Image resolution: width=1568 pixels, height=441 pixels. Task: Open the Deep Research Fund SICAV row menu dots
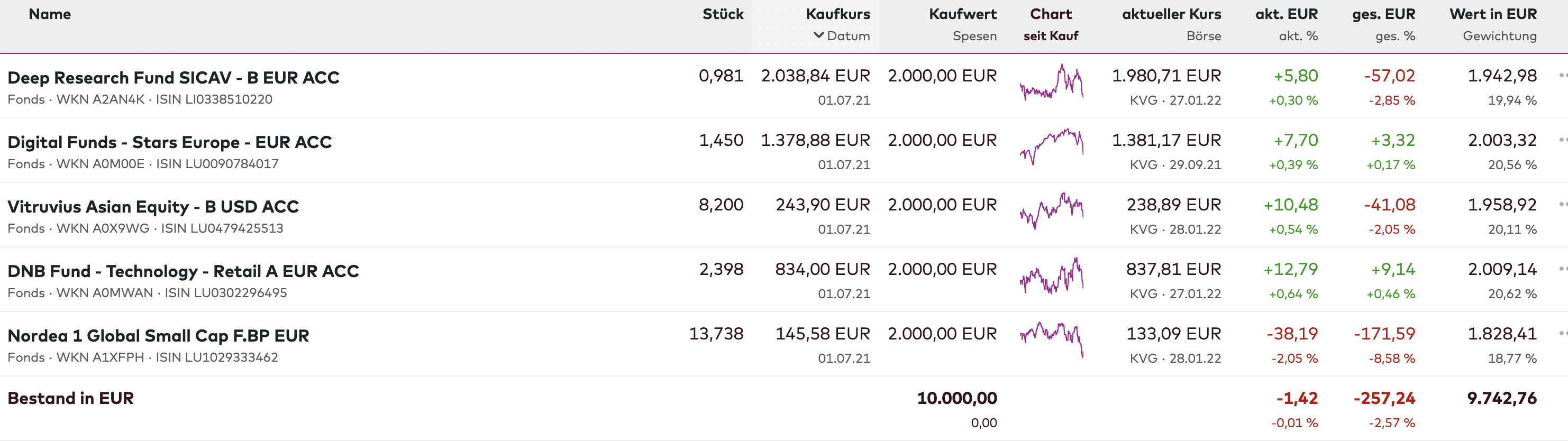click(1563, 76)
